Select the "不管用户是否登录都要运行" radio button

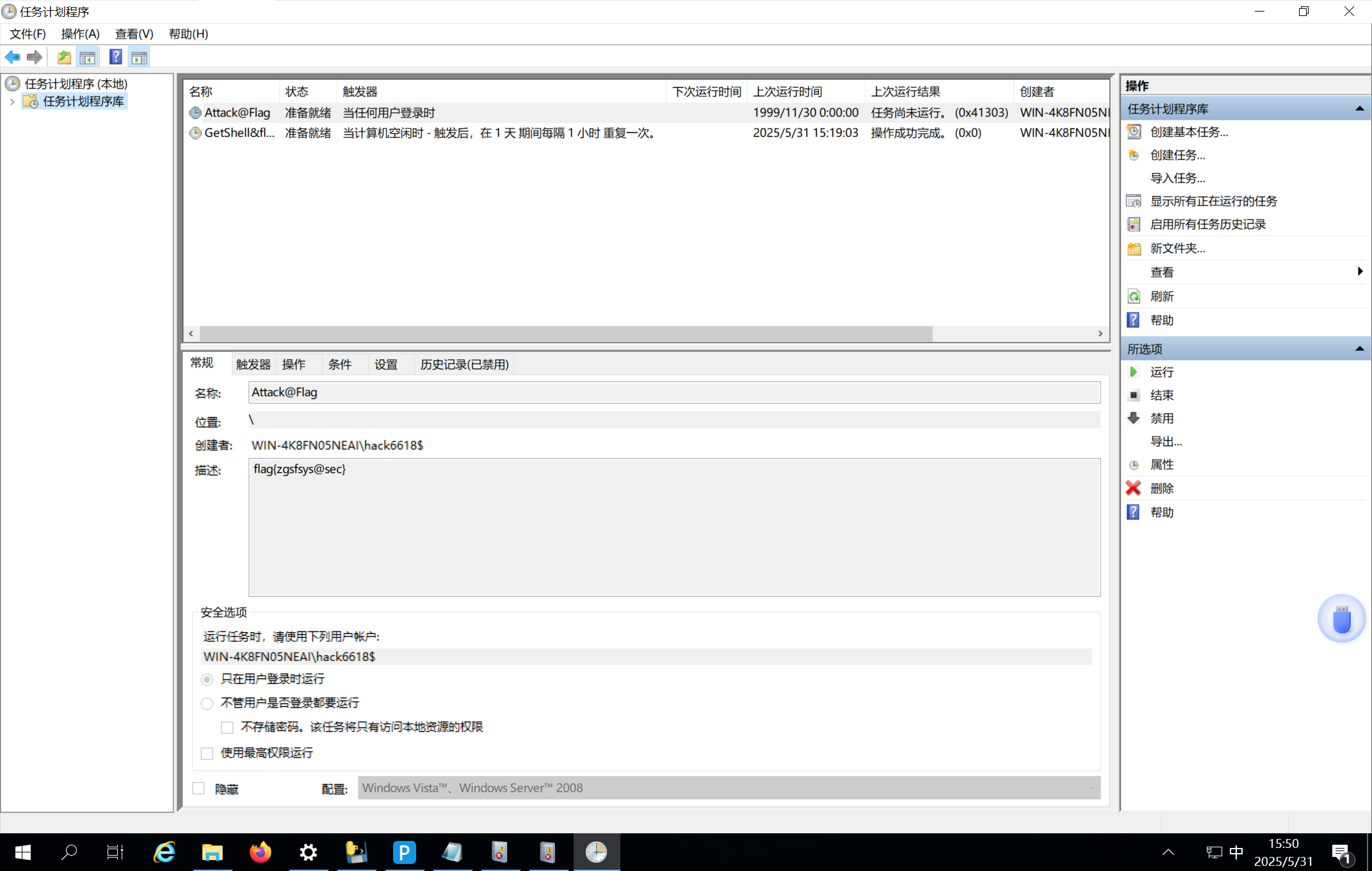207,703
